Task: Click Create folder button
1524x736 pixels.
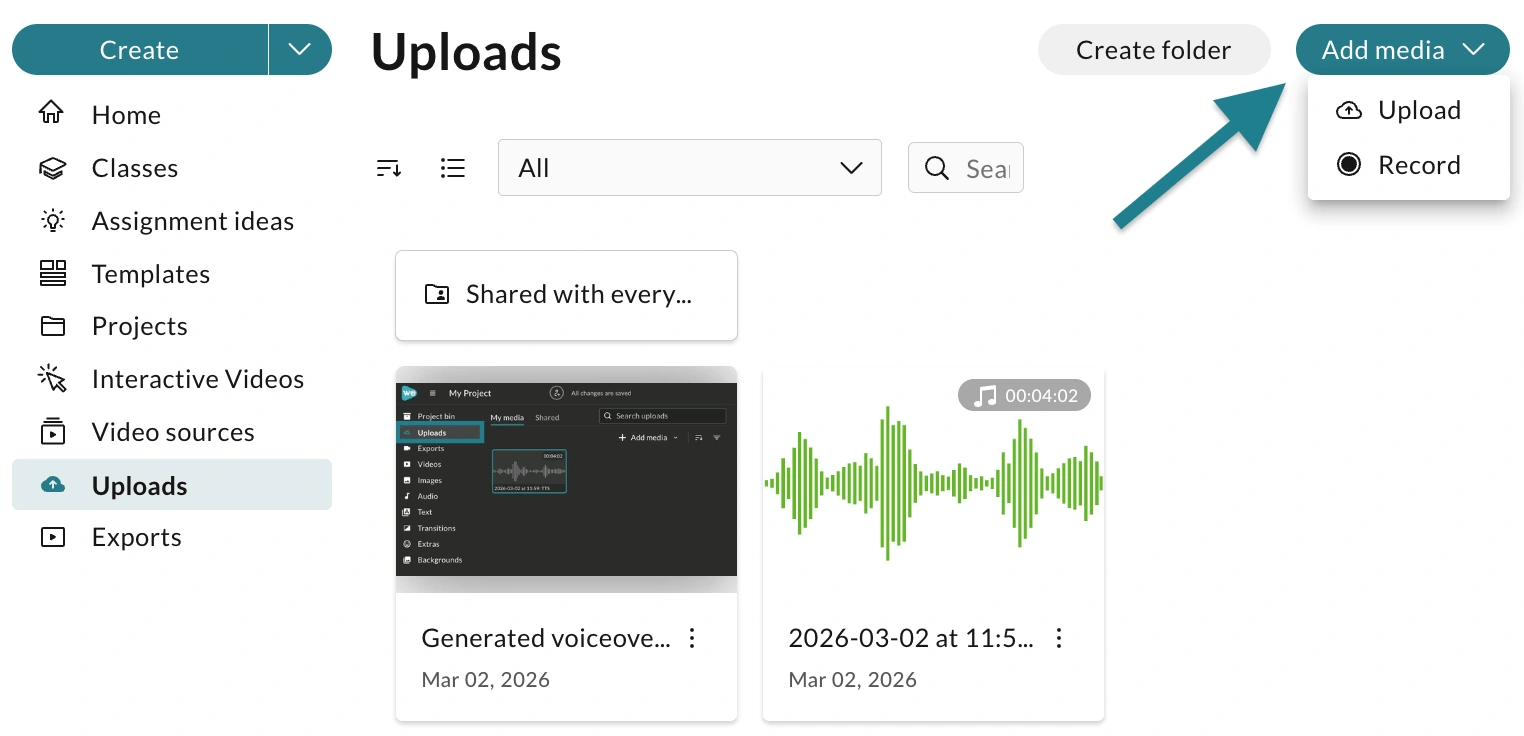Action: (1154, 50)
